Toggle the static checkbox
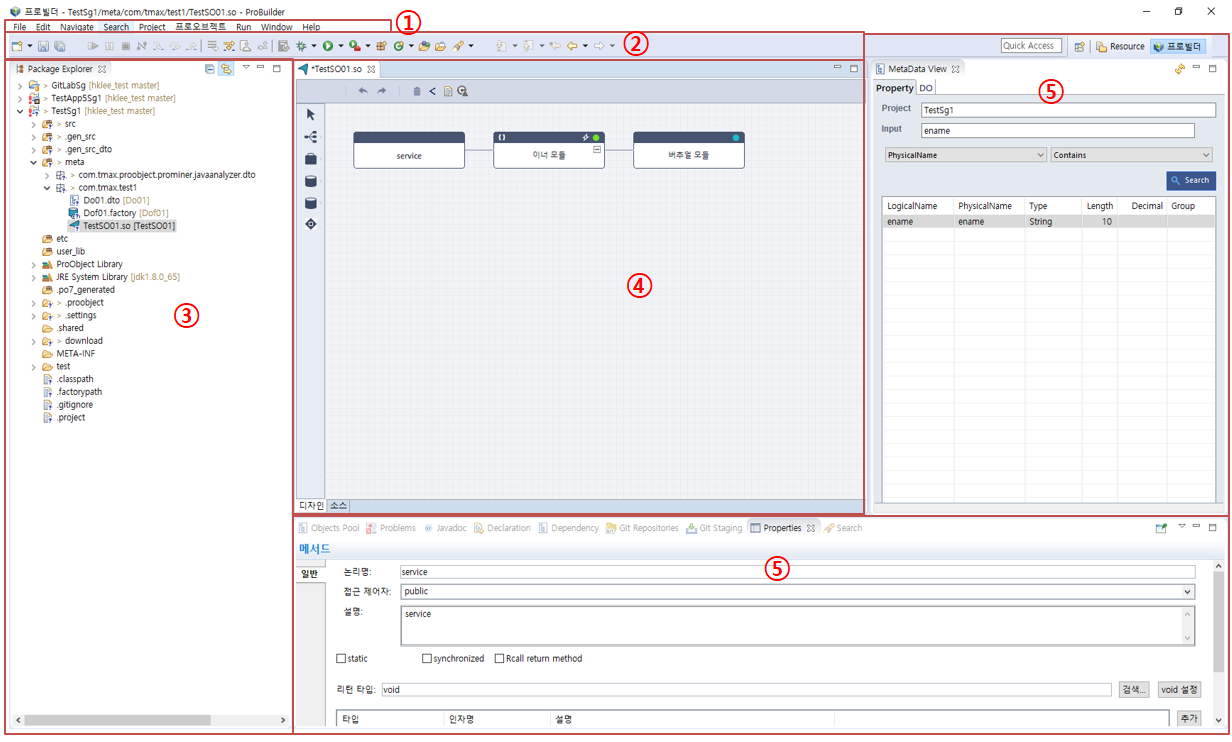 click(x=341, y=658)
